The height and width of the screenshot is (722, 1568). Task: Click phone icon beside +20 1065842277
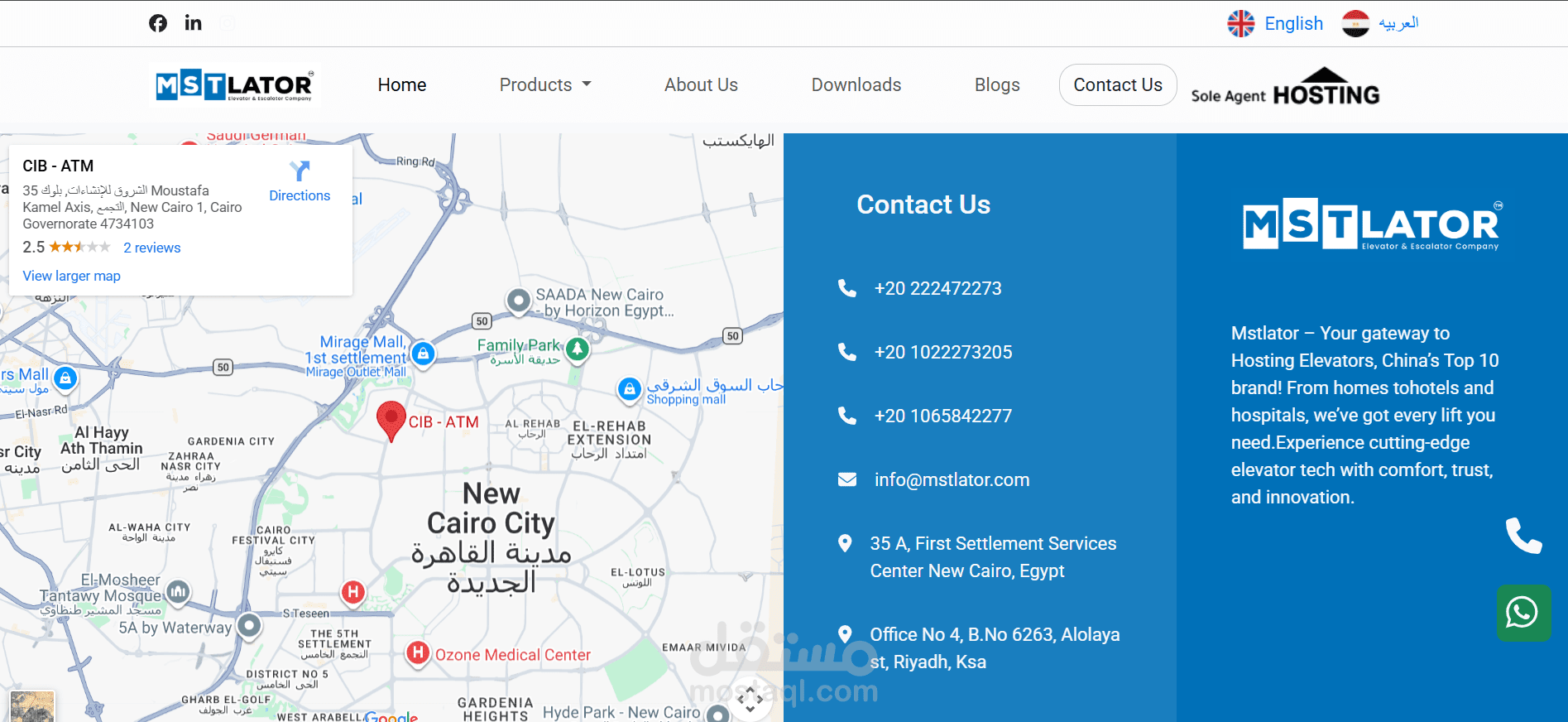pyautogui.click(x=847, y=416)
